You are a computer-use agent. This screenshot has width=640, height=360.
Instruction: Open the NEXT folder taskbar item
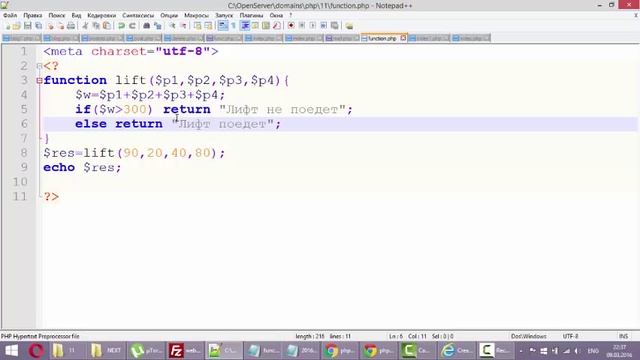tap(106, 351)
